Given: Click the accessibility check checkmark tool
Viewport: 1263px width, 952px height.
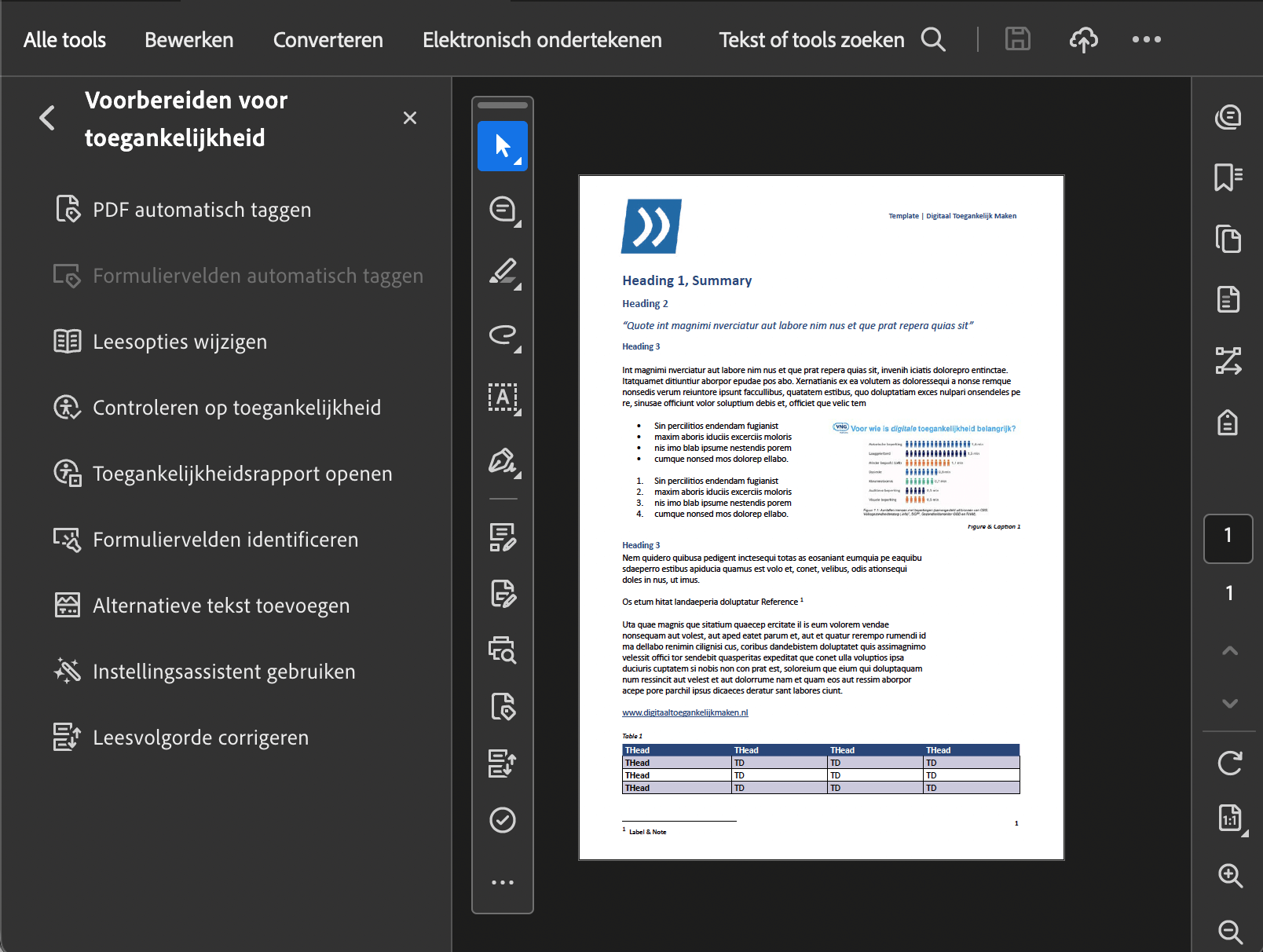Looking at the screenshot, I should pyautogui.click(x=502, y=821).
